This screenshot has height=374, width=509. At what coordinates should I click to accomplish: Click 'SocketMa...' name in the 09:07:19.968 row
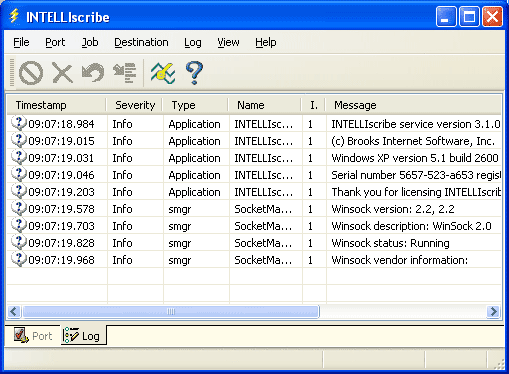(263, 260)
